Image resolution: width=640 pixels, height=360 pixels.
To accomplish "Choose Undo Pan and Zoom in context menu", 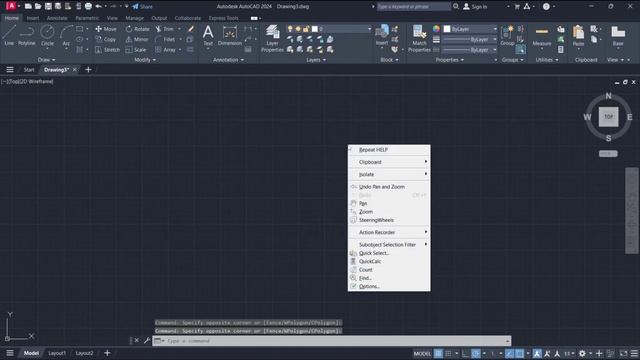I will pos(389,187).
